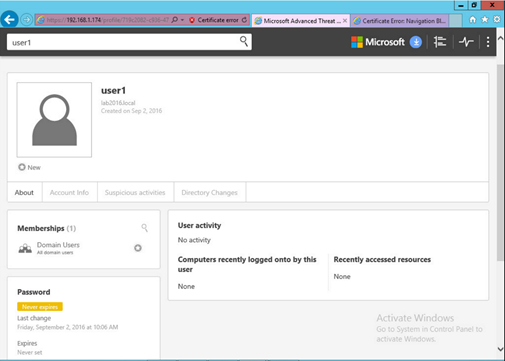
Task: Click the address bar search magnifier icon
Action: tap(174, 20)
